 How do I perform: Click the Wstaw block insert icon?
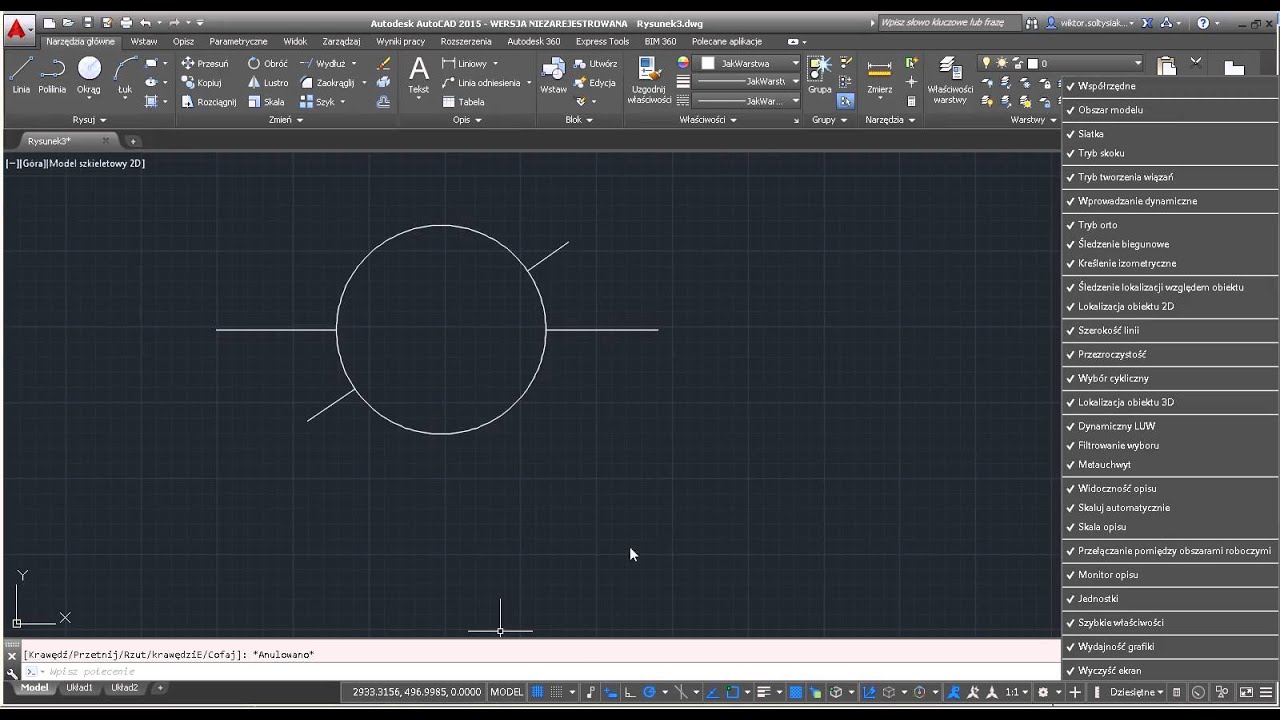553,75
